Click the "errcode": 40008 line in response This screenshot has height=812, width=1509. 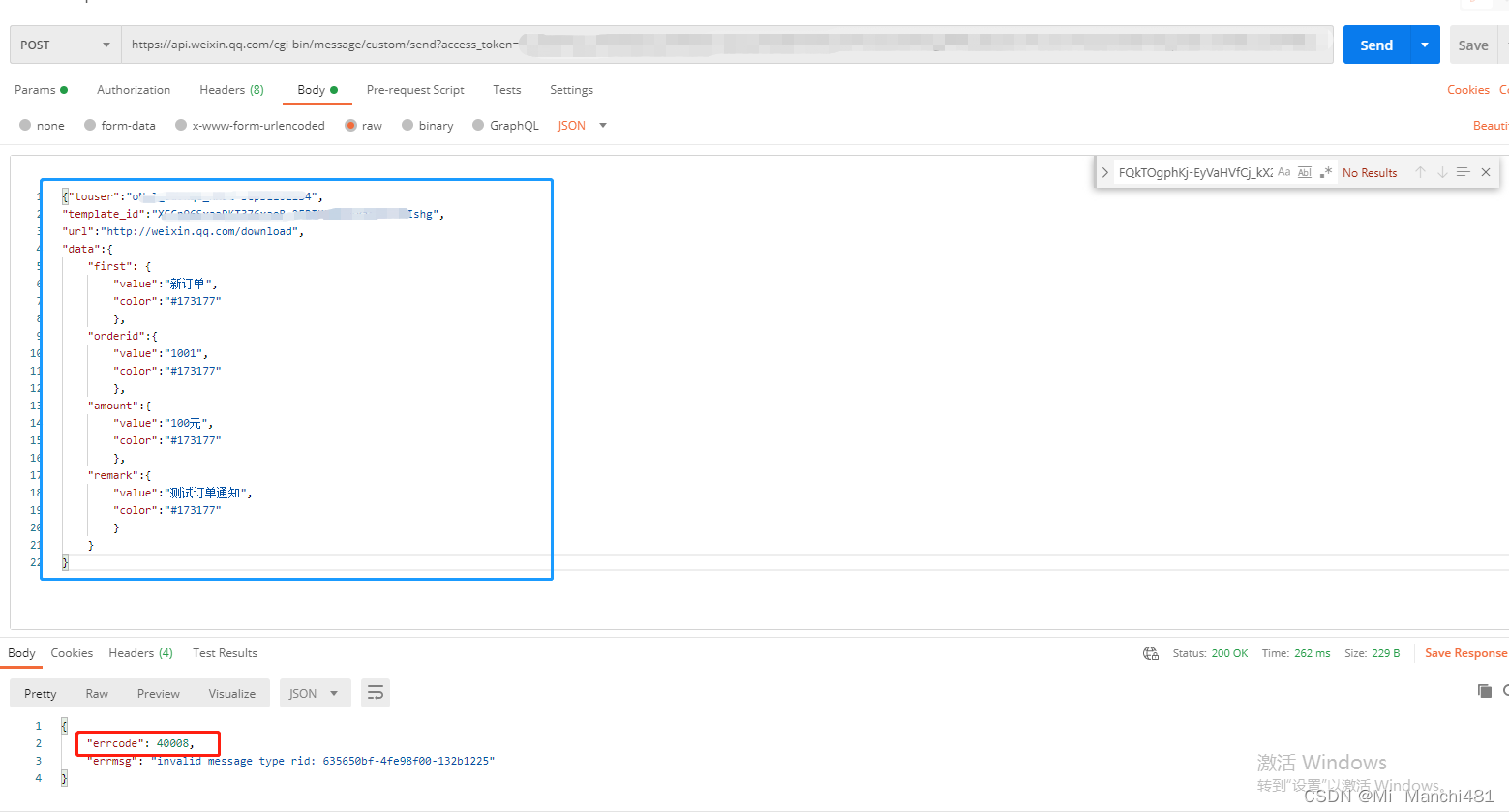coord(141,743)
